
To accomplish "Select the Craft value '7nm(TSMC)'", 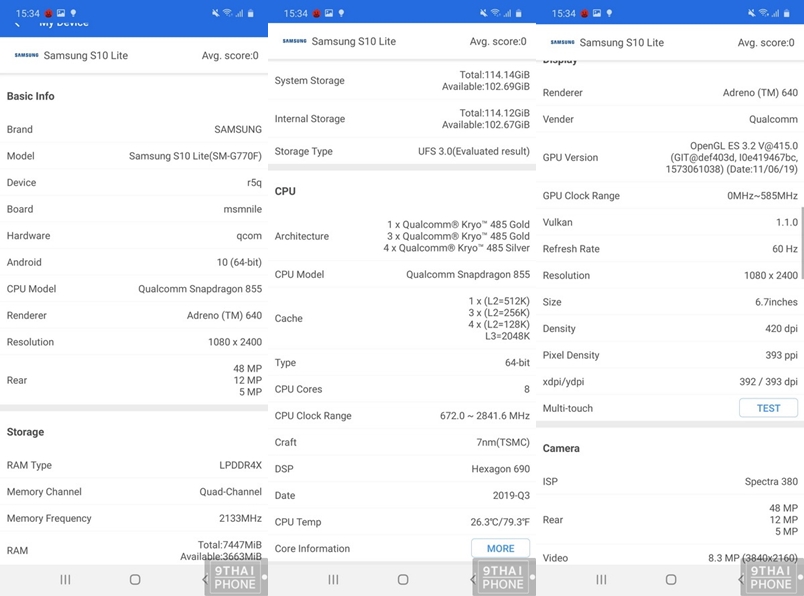I will click(503, 442).
